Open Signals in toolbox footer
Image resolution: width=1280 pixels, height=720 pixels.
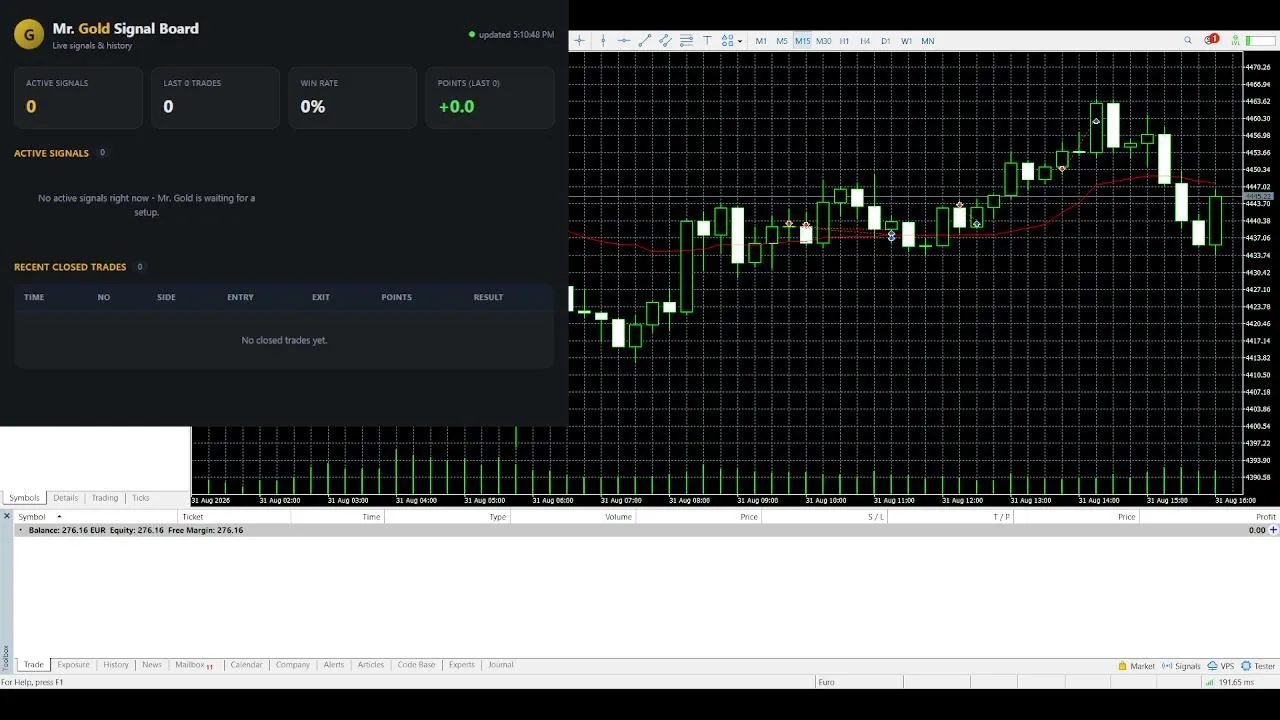pos(1181,666)
